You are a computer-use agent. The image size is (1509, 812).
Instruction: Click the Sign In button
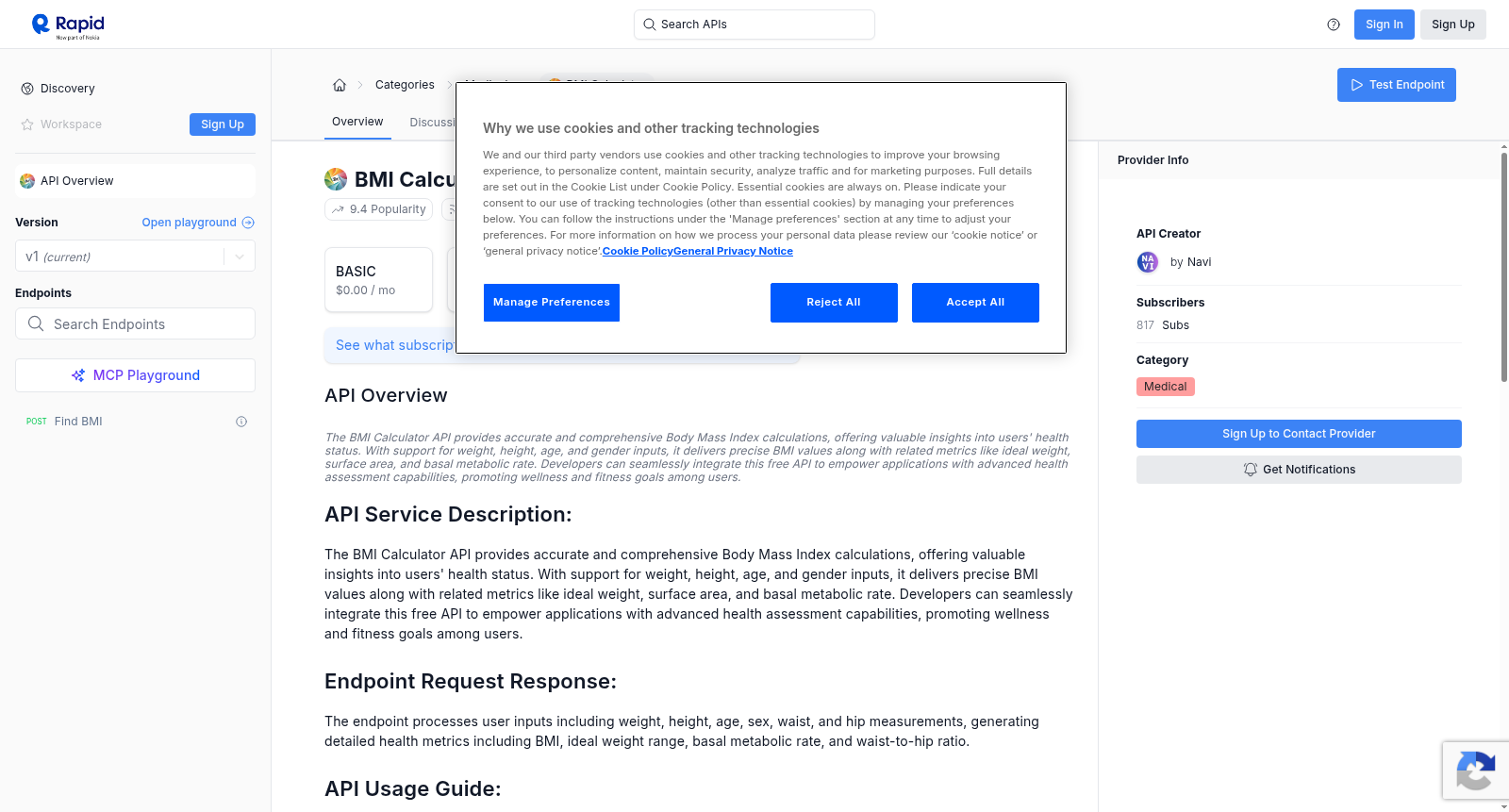(1384, 25)
